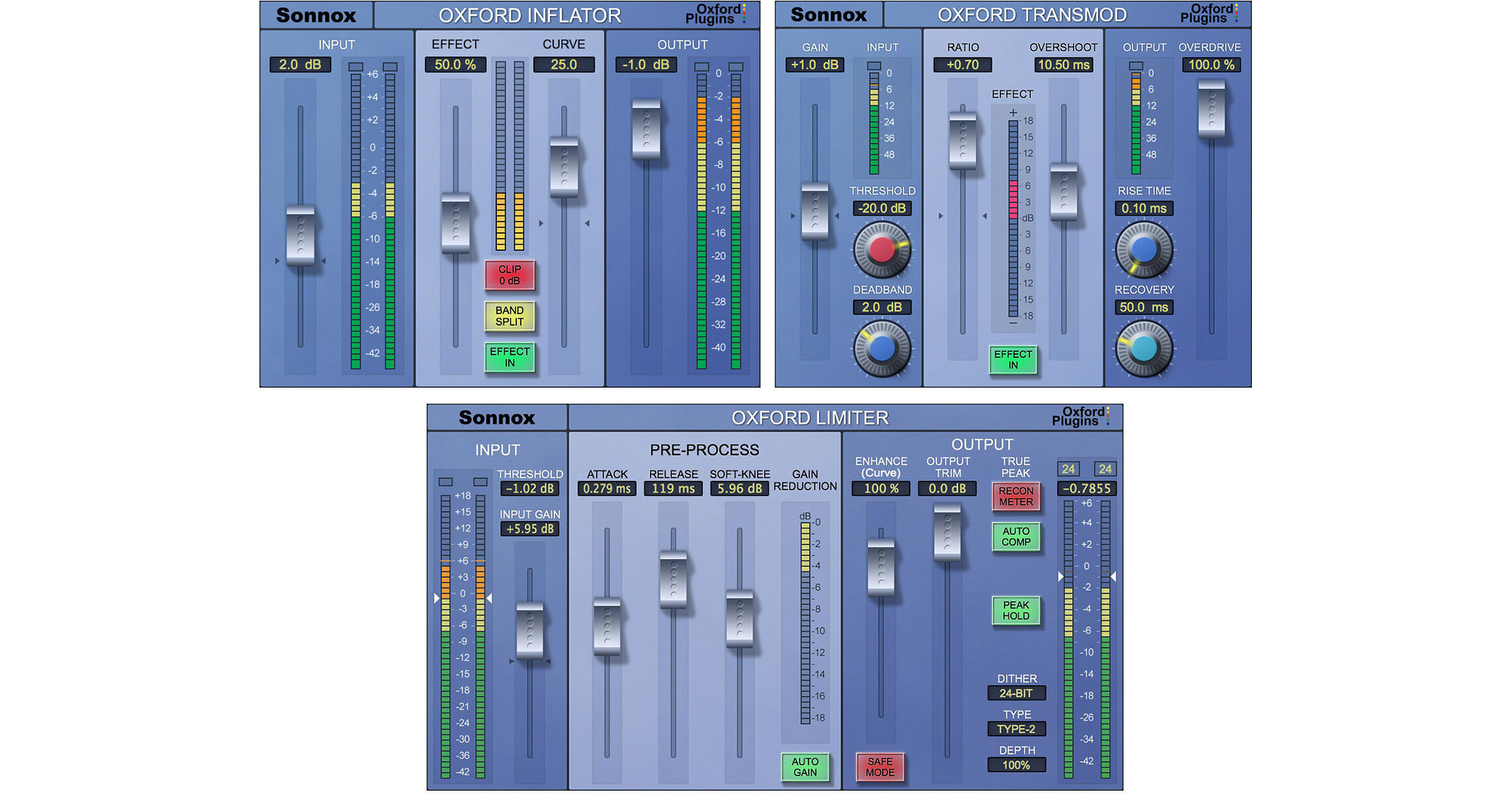
Task: Click the Inflator input 2.0 dB value field
Action: [x=300, y=65]
